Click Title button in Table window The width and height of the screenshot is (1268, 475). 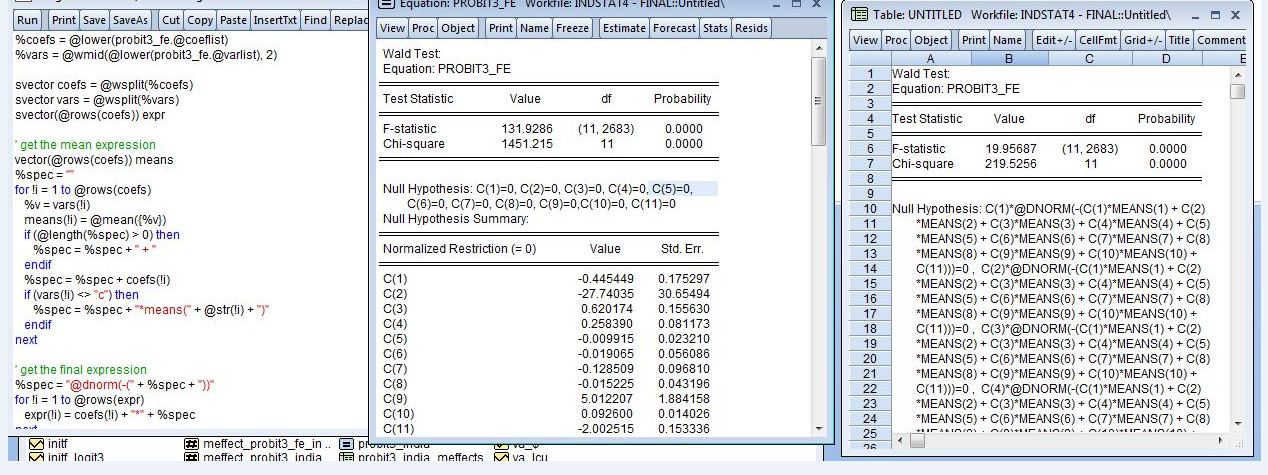coord(1180,40)
